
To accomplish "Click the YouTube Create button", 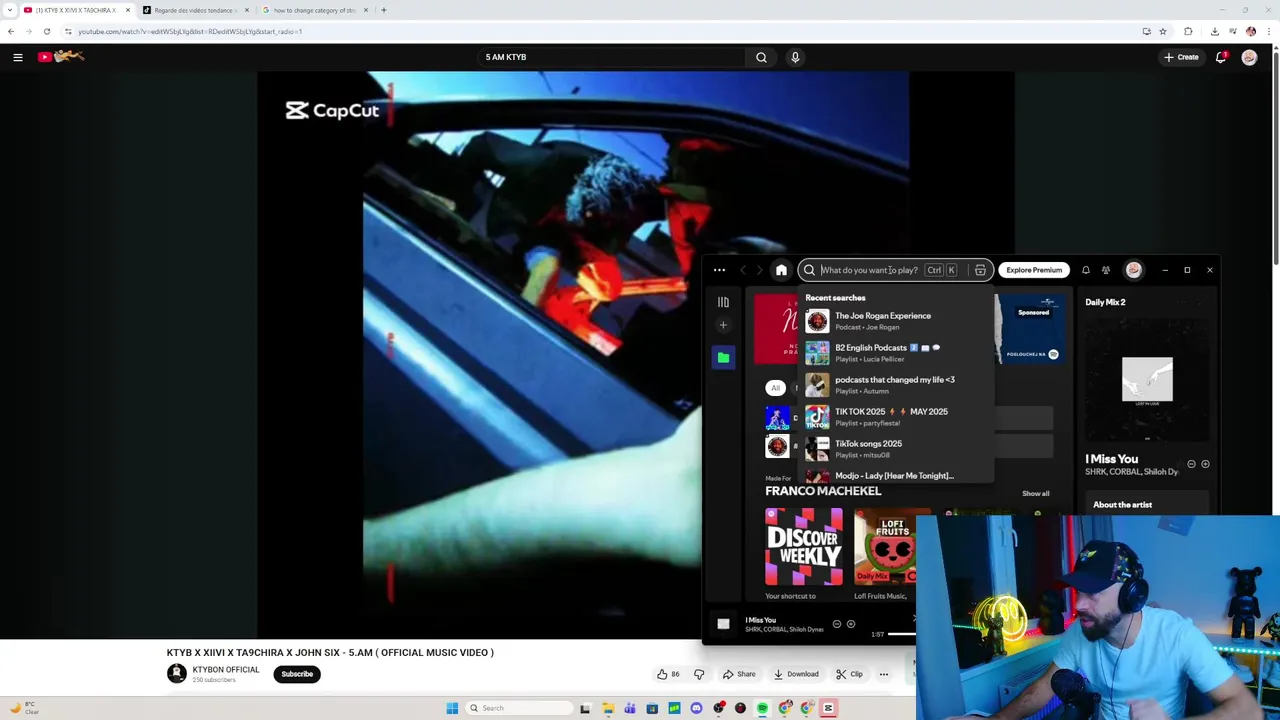I will click(1181, 57).
